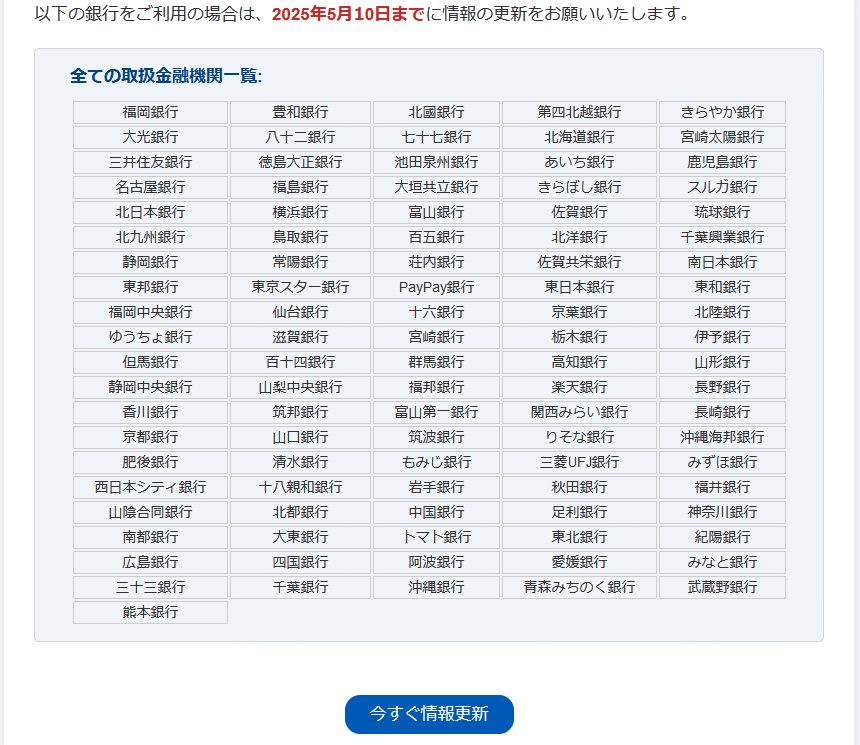Choose 静岡銀行 from the list
Screen dimensions: 860x745
tap(150, 262)
